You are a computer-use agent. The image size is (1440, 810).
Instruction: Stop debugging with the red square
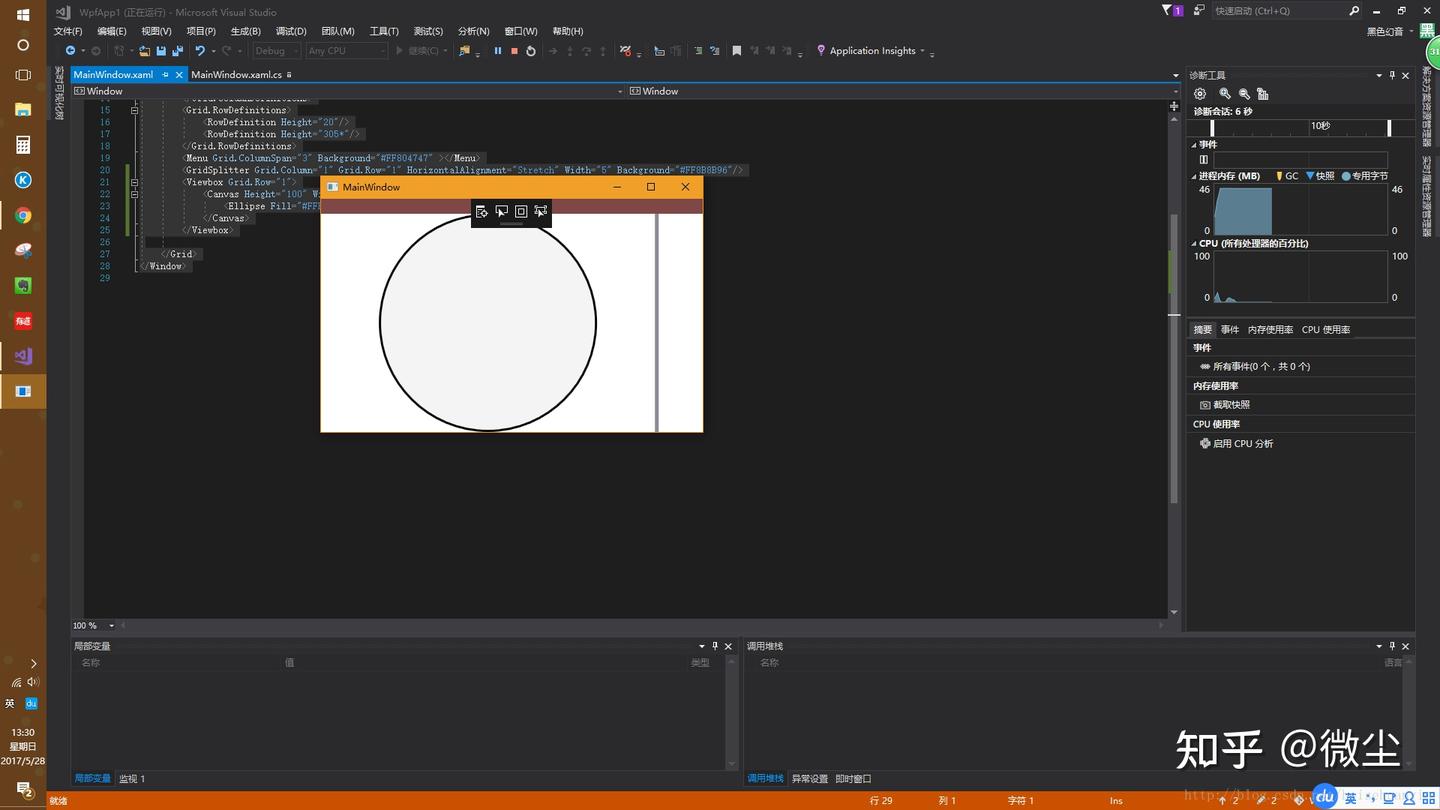tap(514, 51)
